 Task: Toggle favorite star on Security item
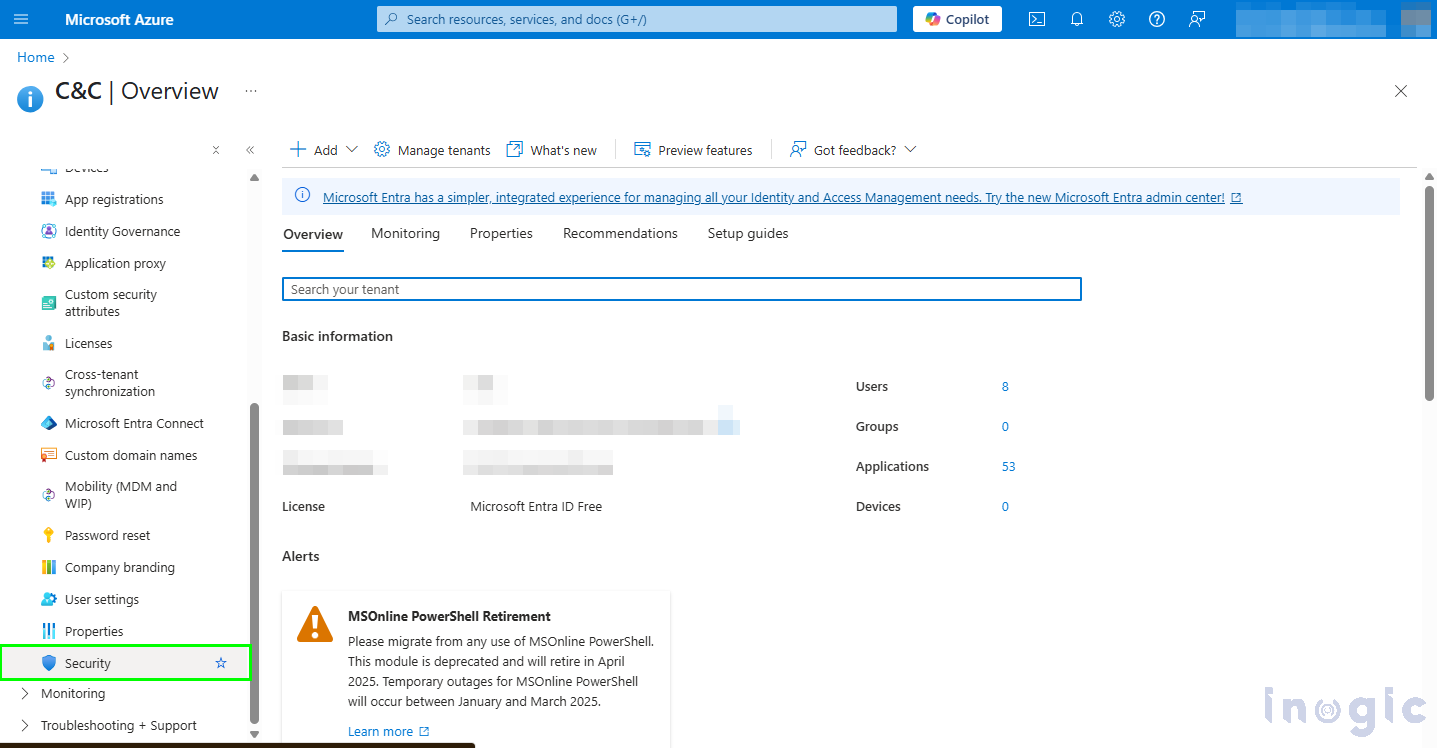pos(221,663)
